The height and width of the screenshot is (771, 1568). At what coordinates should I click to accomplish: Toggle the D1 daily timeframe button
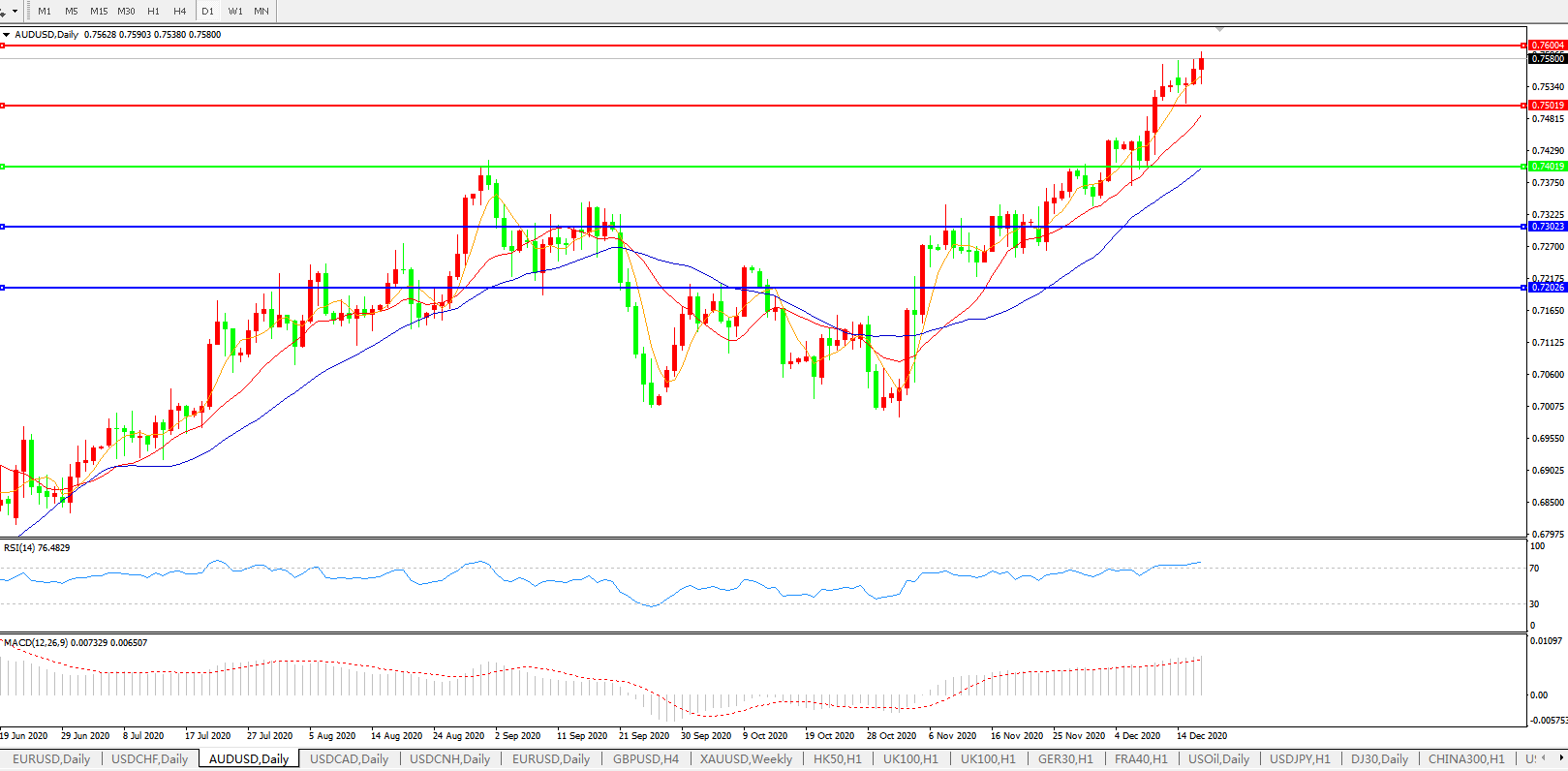pyautogui.click(x=207, y=11)
